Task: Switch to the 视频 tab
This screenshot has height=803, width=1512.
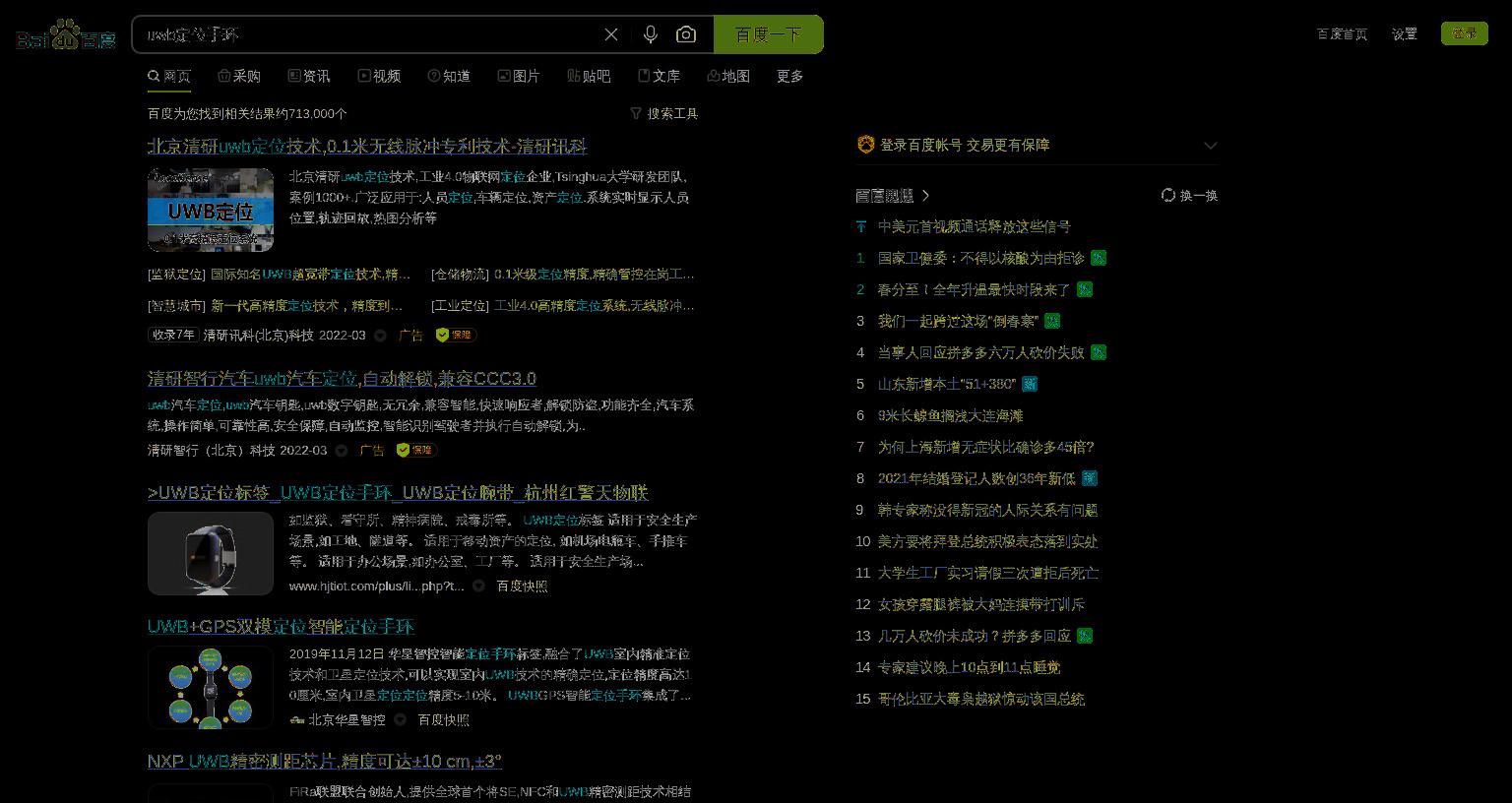Action: click(379, 76)
